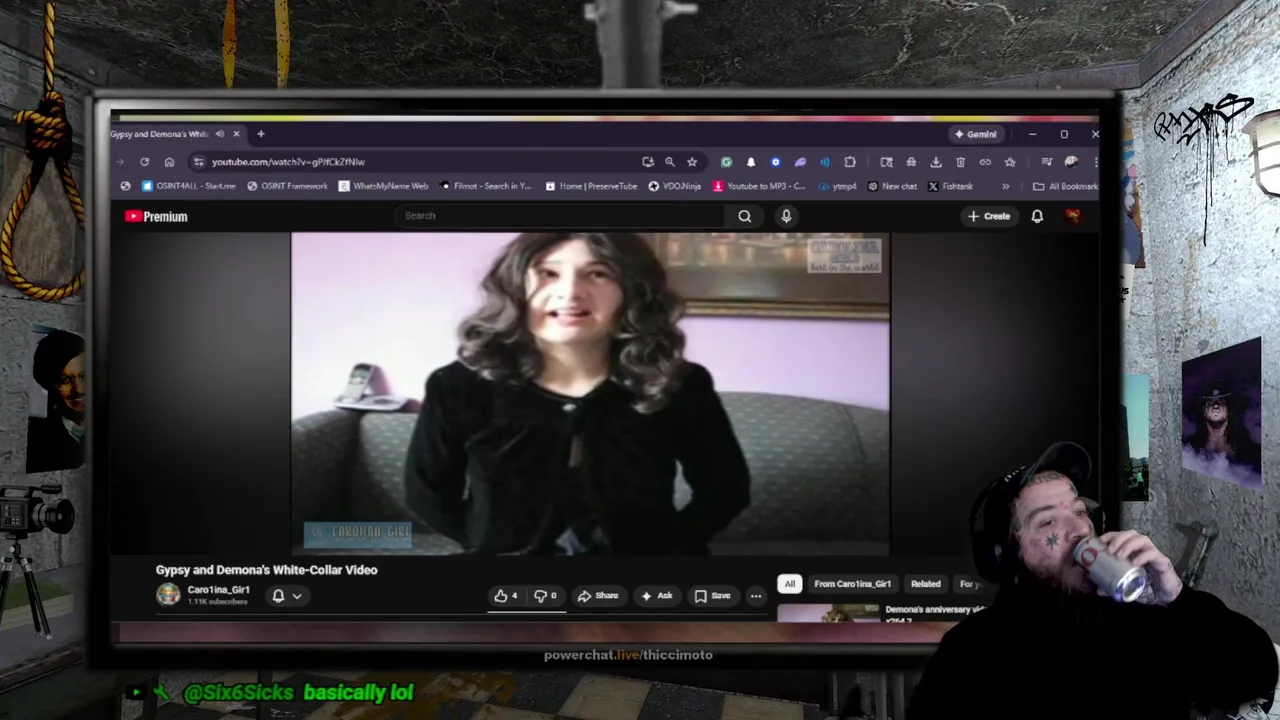The width and height of the screenshot is (1280, 720).
Task: Click the Ask button under video
Action: click(656, 596)
